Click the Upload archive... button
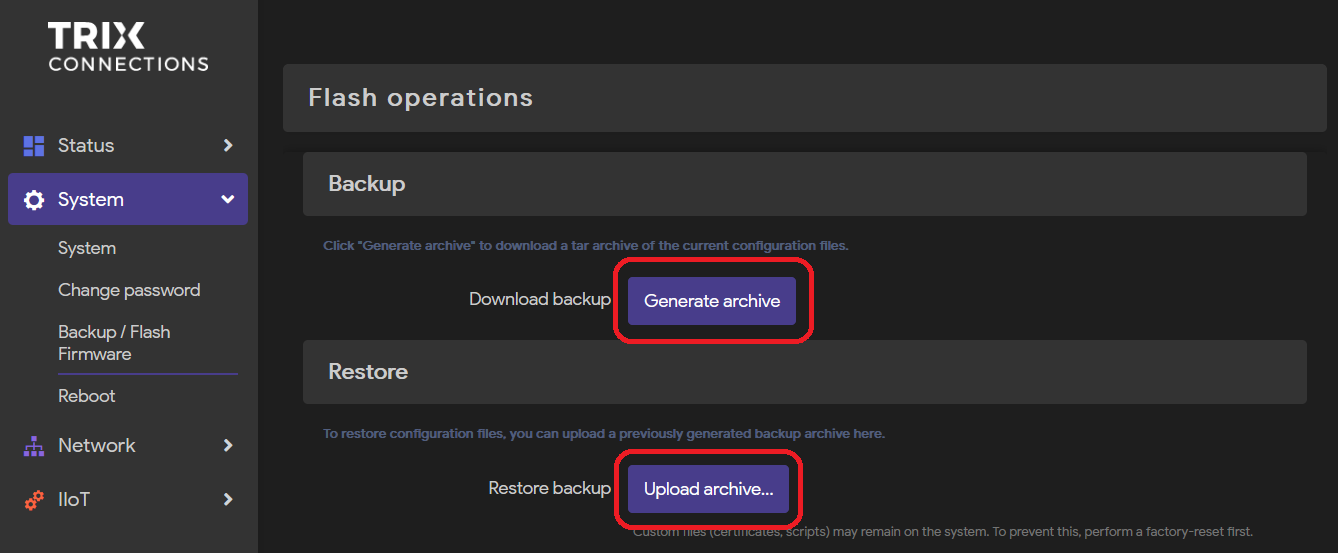This screenshot has width=1338, height=553. tap(709, 489)
